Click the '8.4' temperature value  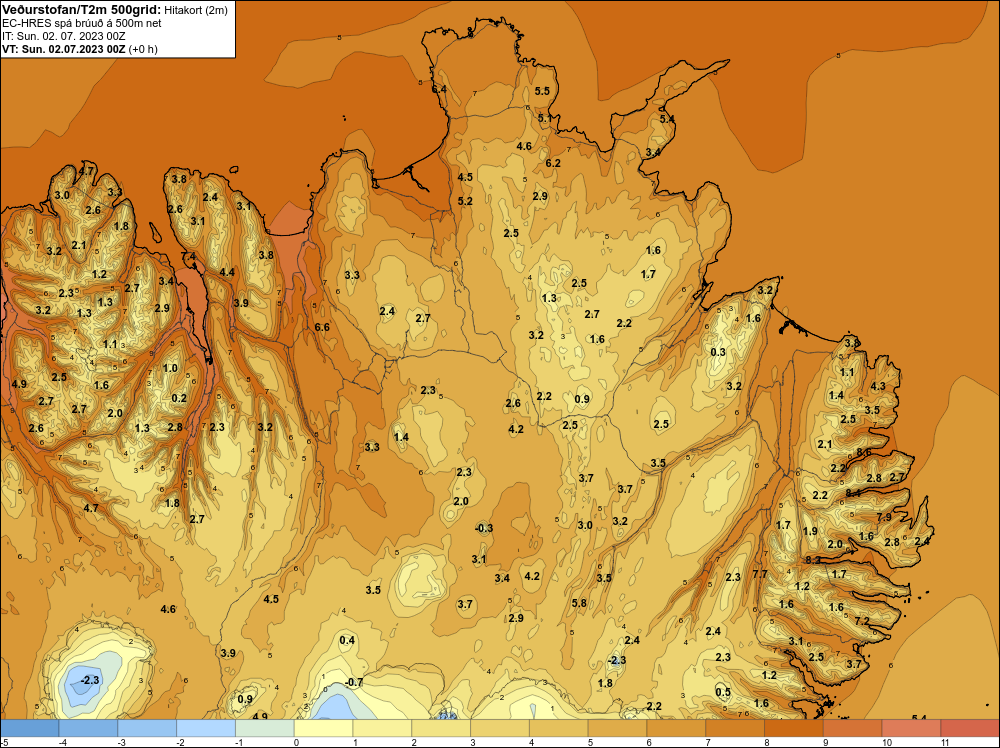pos(853,493)
